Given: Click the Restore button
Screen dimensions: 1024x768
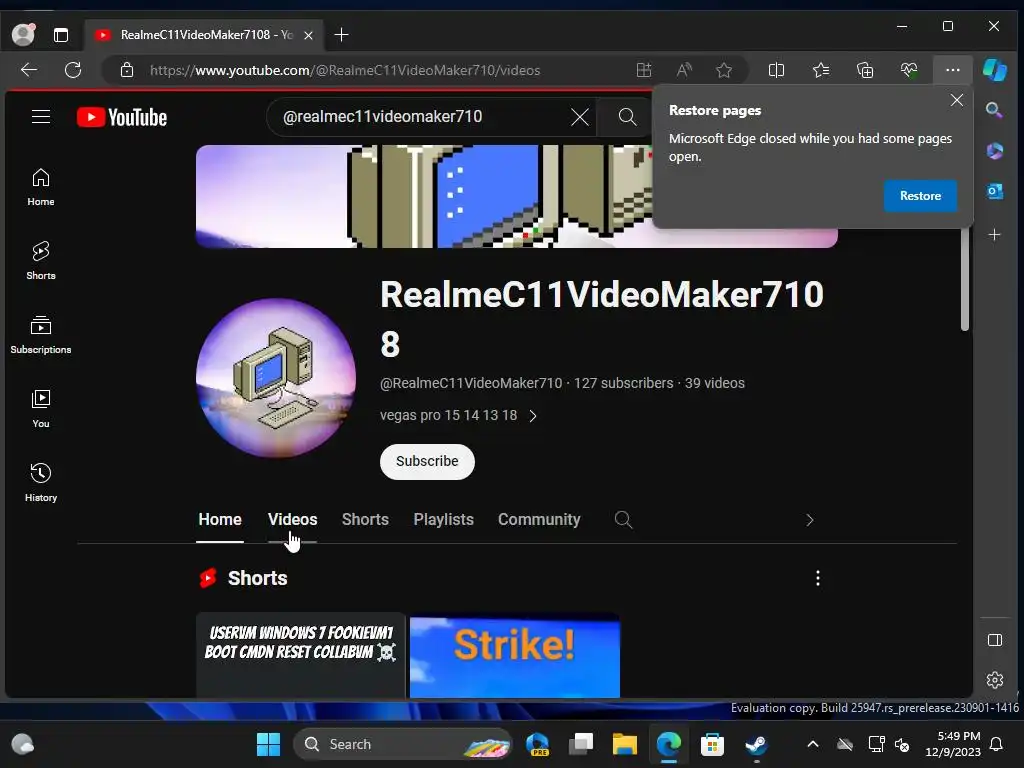Looking at the screenshot, I should 920,196.
